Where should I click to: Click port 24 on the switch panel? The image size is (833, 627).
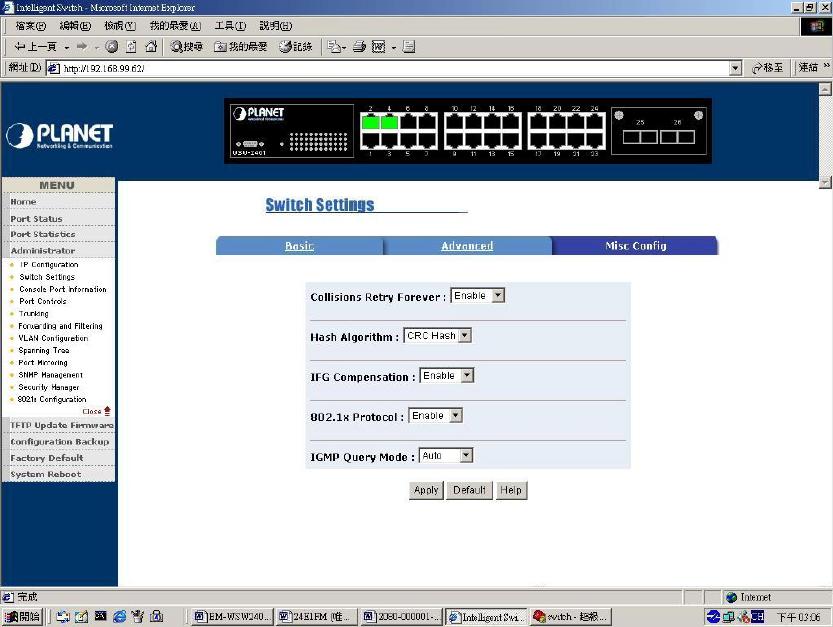point(593,124)
